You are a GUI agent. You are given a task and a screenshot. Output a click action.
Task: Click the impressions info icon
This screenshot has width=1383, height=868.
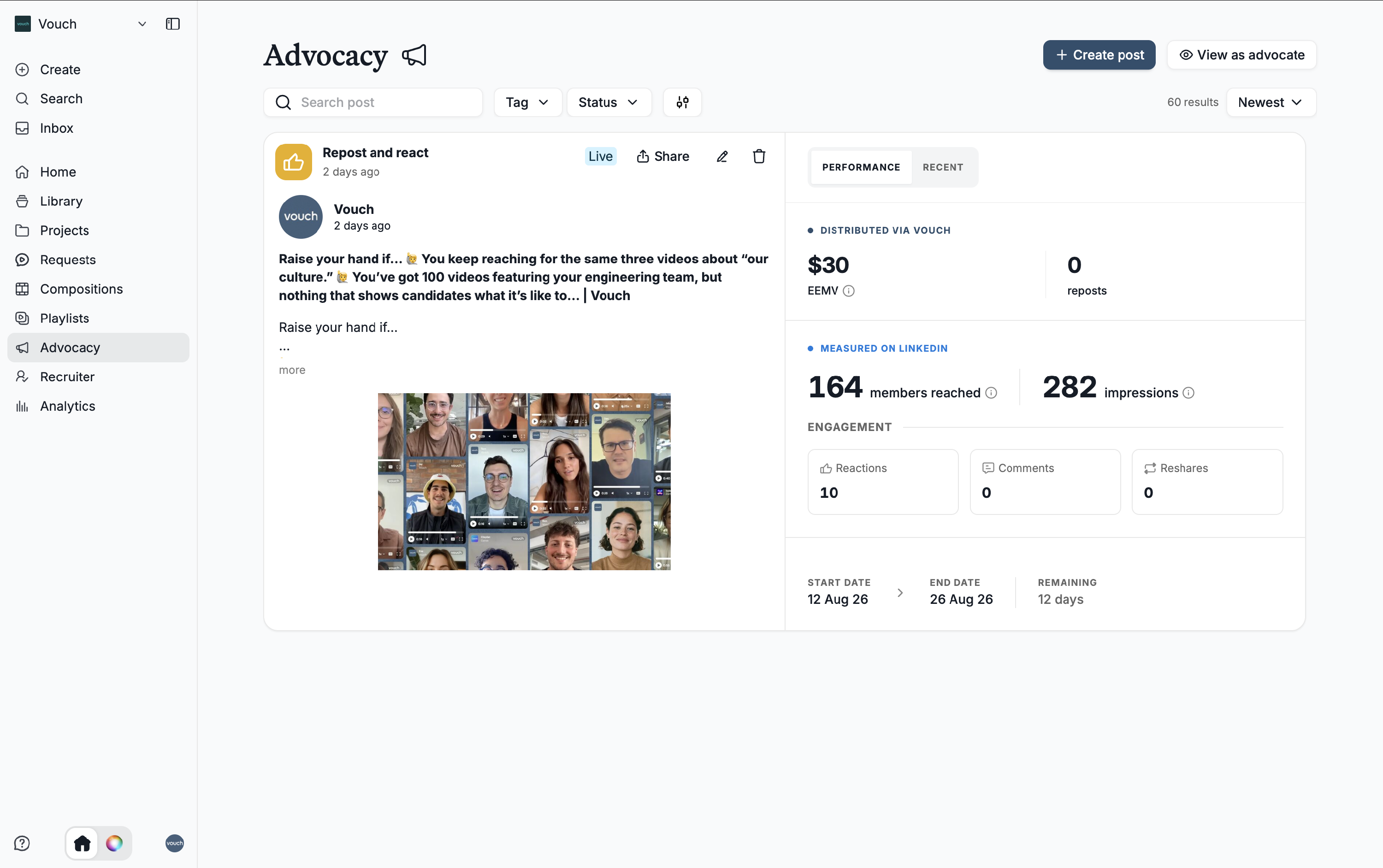click(x=1188, y=393)
